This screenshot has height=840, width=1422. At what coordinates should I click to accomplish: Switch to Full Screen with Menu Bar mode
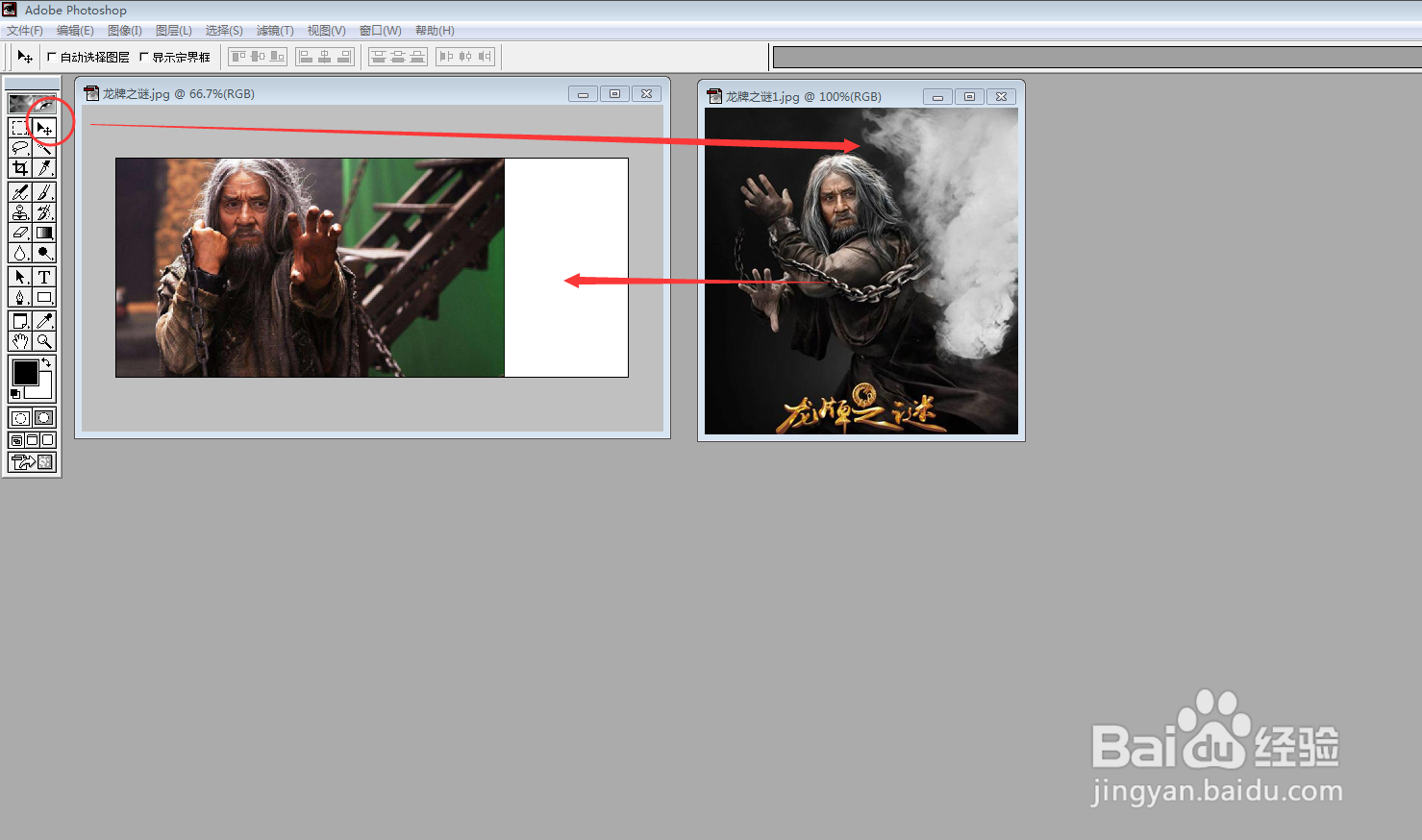(32, 439)
